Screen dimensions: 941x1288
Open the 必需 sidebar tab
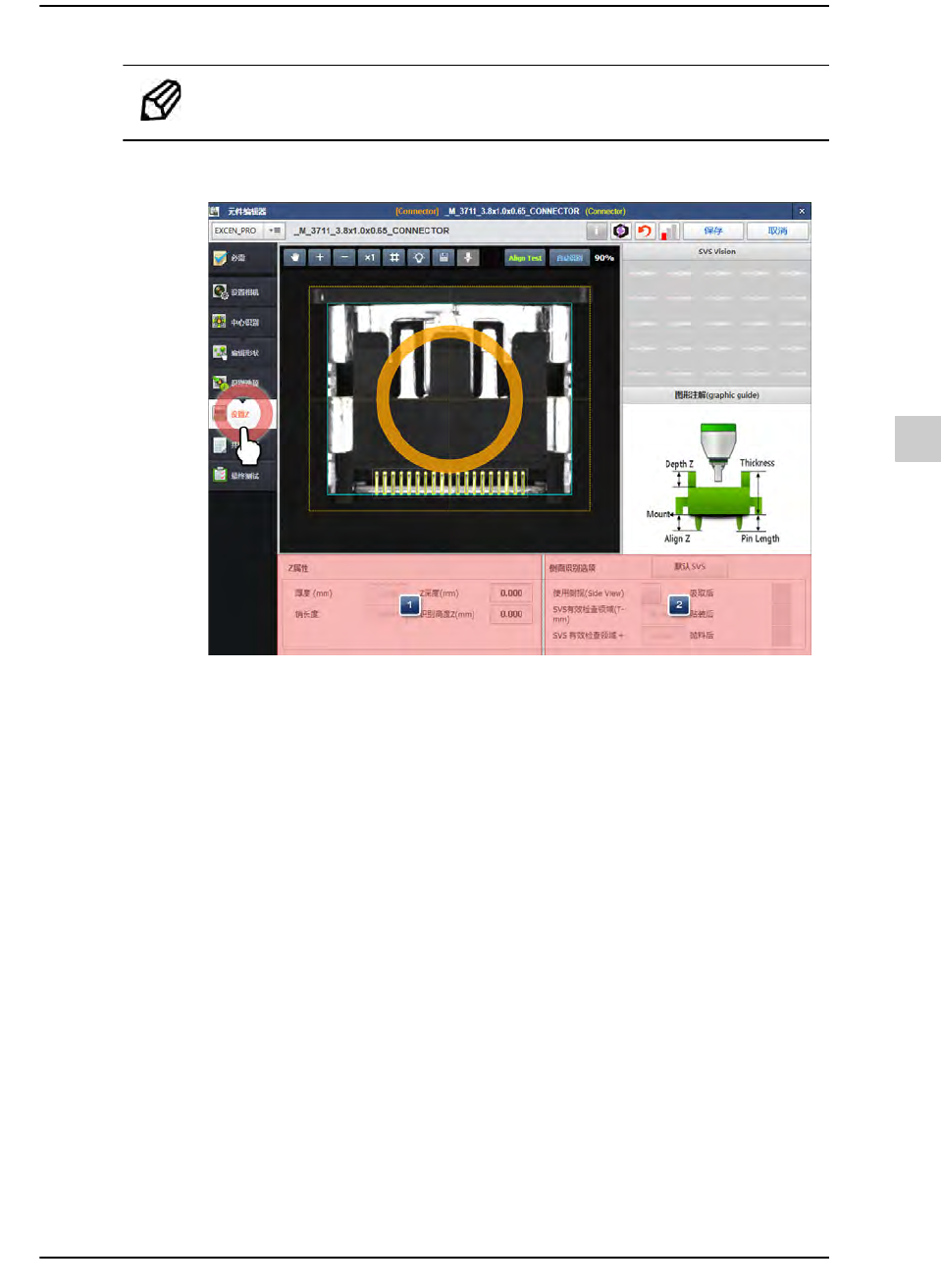[241, 258]
